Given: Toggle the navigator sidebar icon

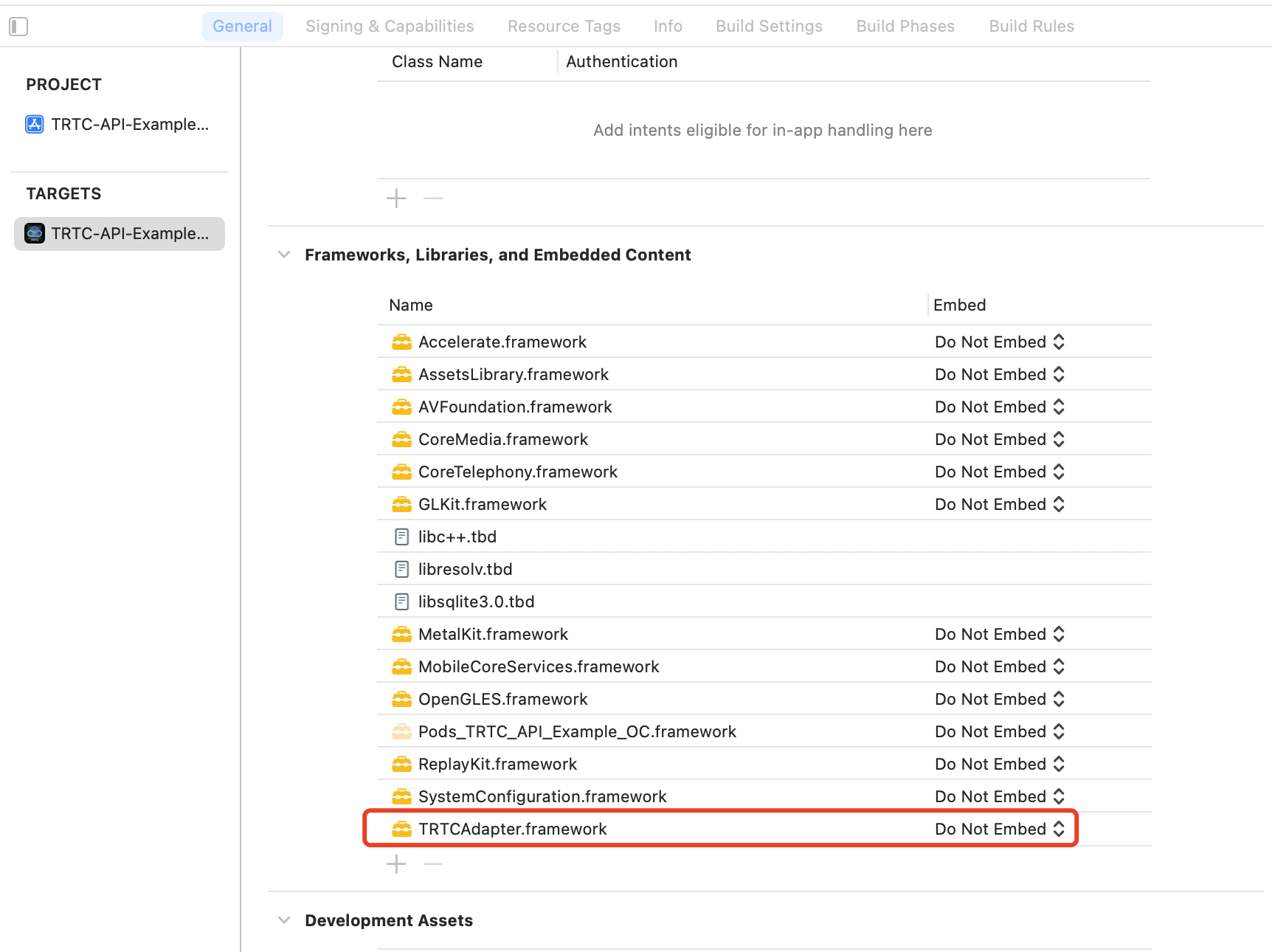Looking at the screenshot, I should [18, 27].
